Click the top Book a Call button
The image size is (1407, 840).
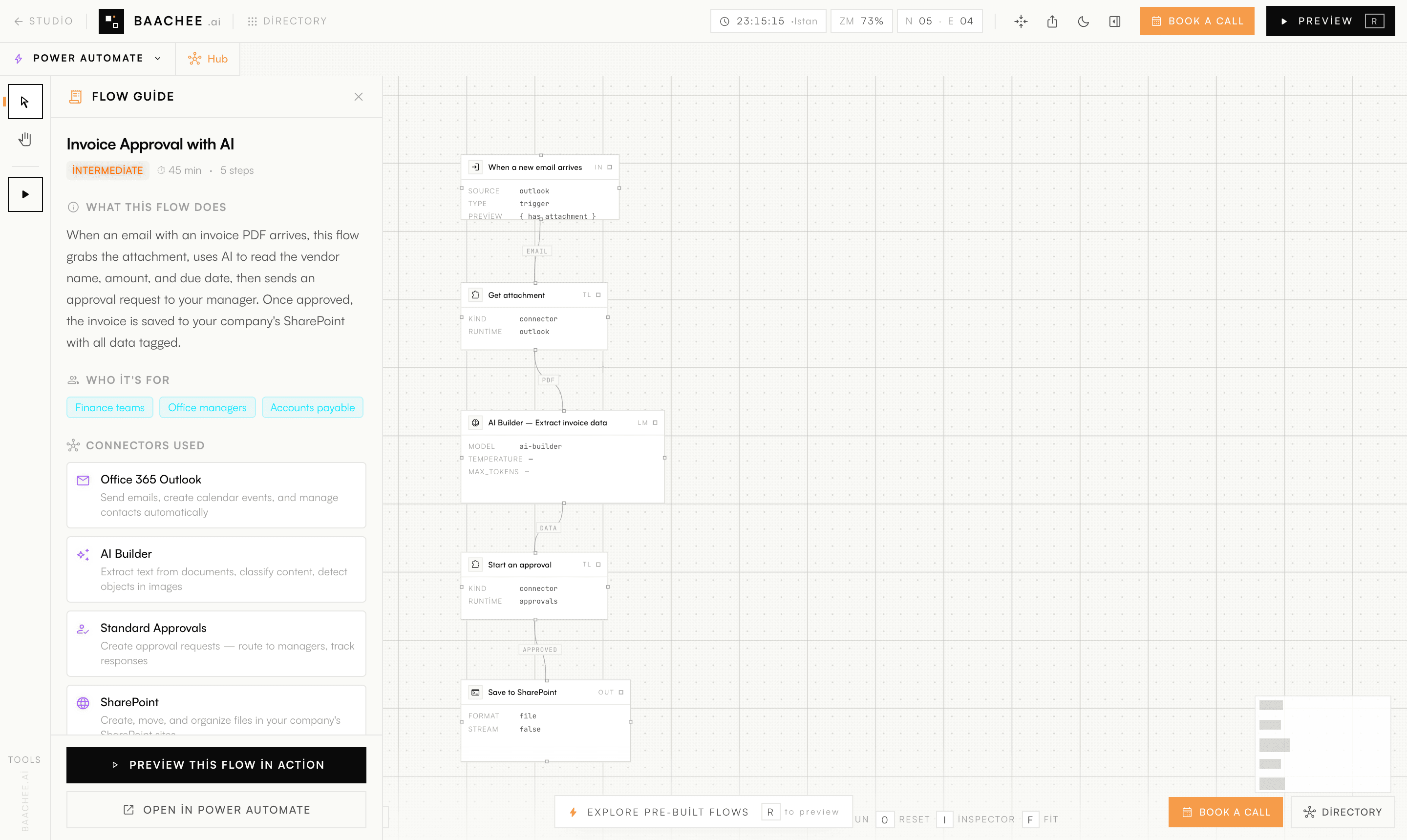tap(1197, 21)
